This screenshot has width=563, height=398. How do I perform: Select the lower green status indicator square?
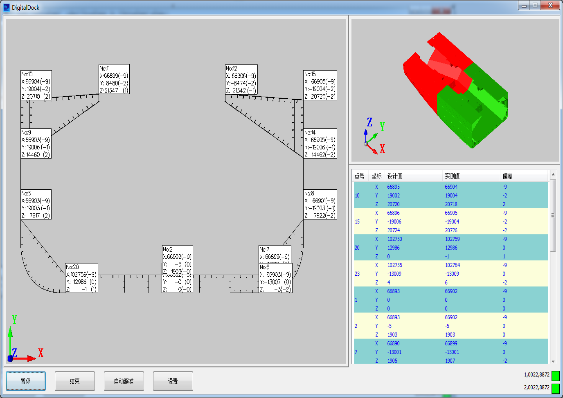(x=555, y=388)
